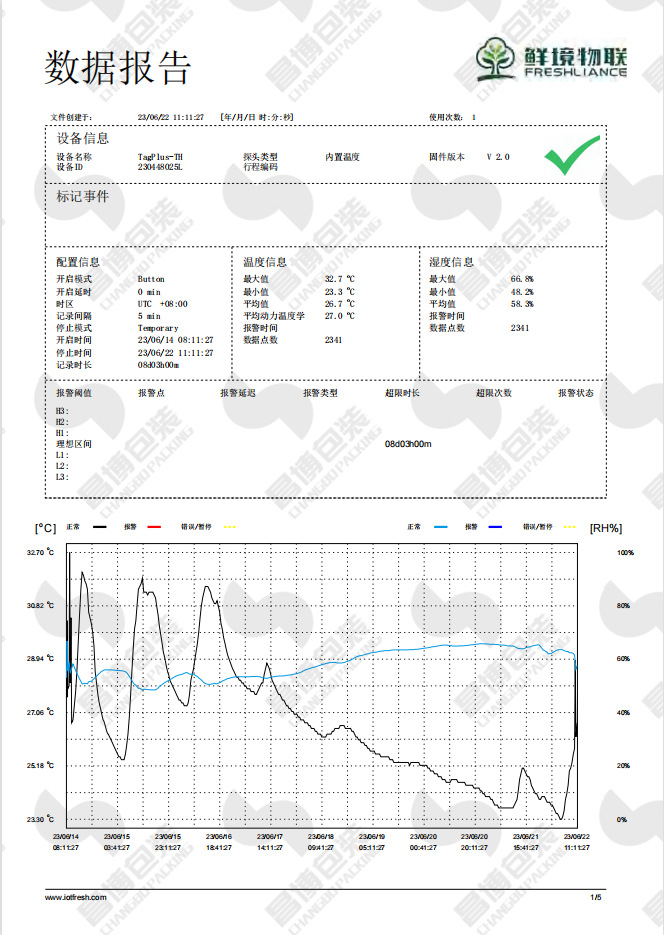Click the [RH%] axis unit label
This screenshot has width=664, height=935.
606,528
